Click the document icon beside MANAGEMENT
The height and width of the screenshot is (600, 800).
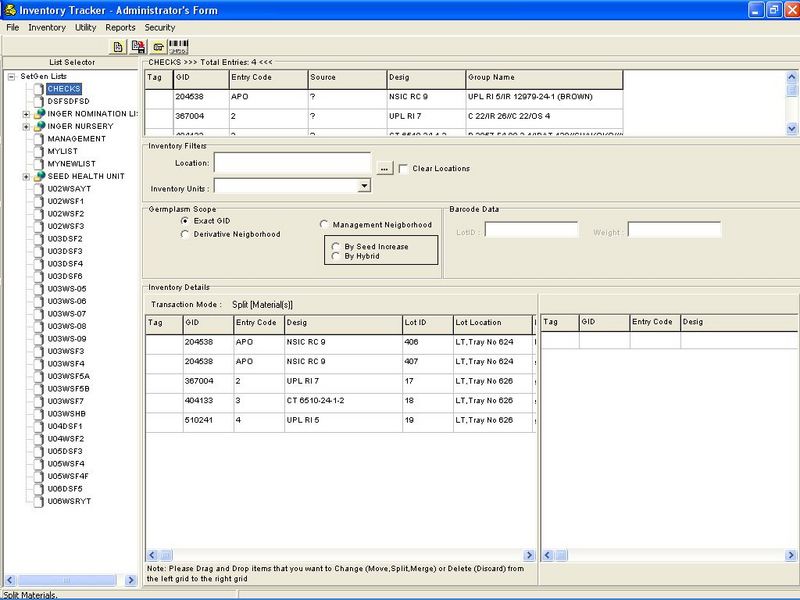[39, 139]
